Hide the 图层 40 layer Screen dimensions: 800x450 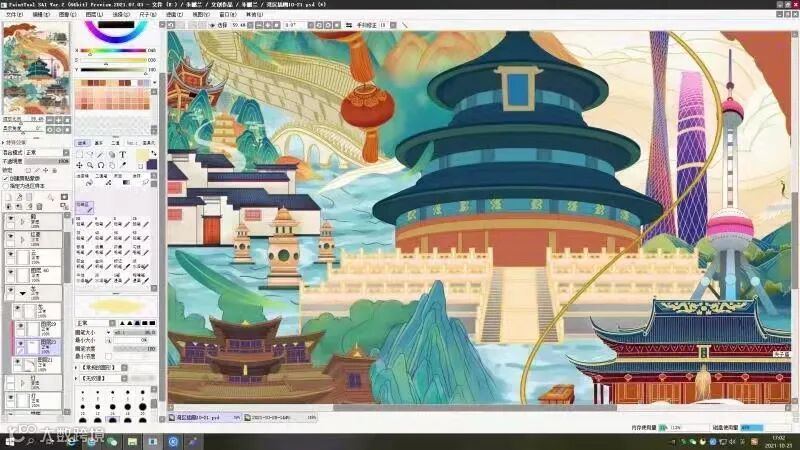10,272
